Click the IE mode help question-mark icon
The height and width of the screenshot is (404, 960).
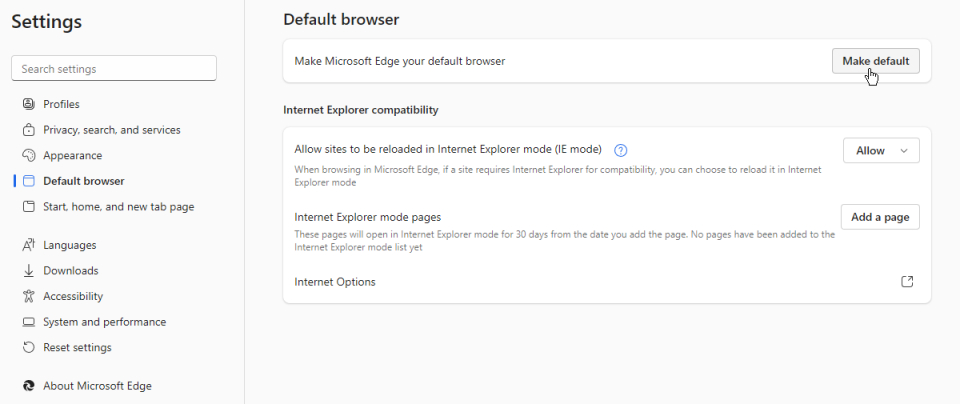620,151
